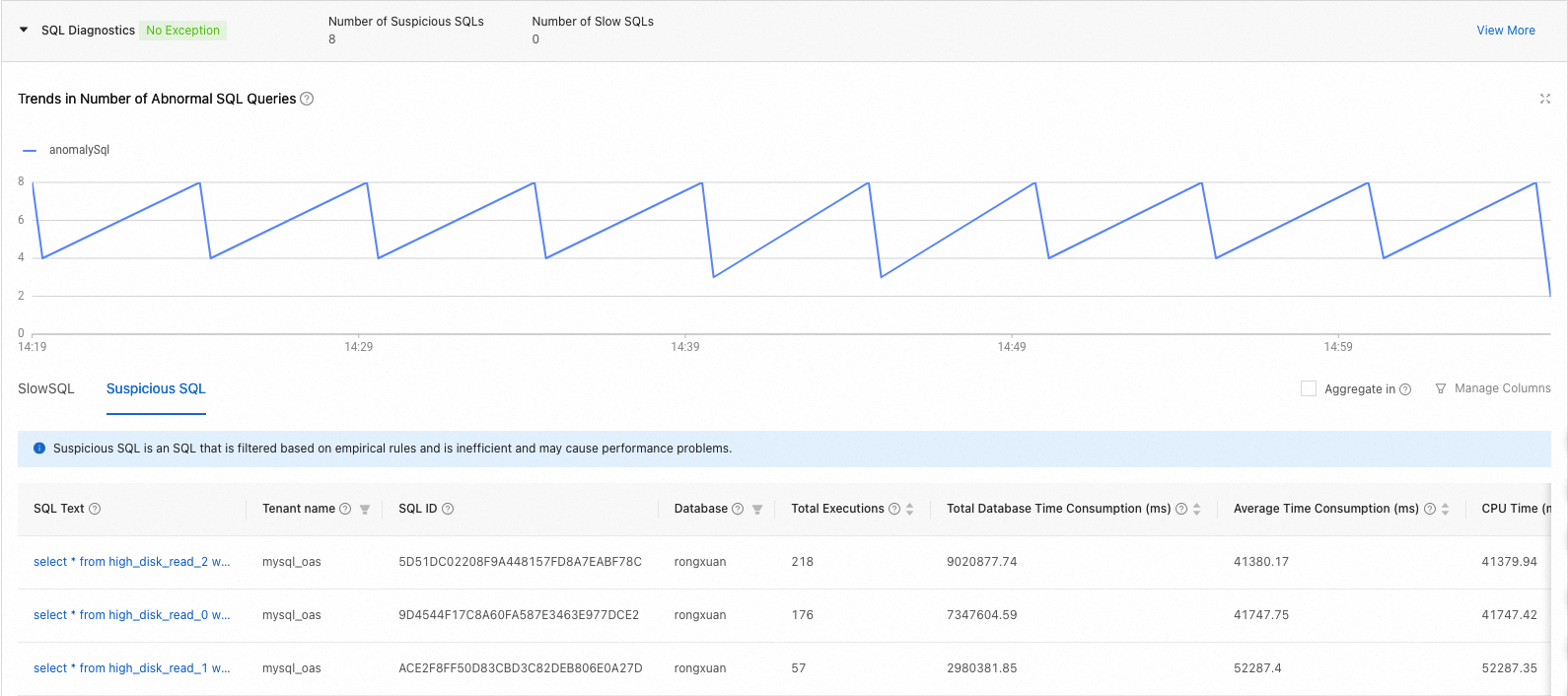Collapse the SQL Diagnostics section
1568x696 pixels.
click(24, 30)
